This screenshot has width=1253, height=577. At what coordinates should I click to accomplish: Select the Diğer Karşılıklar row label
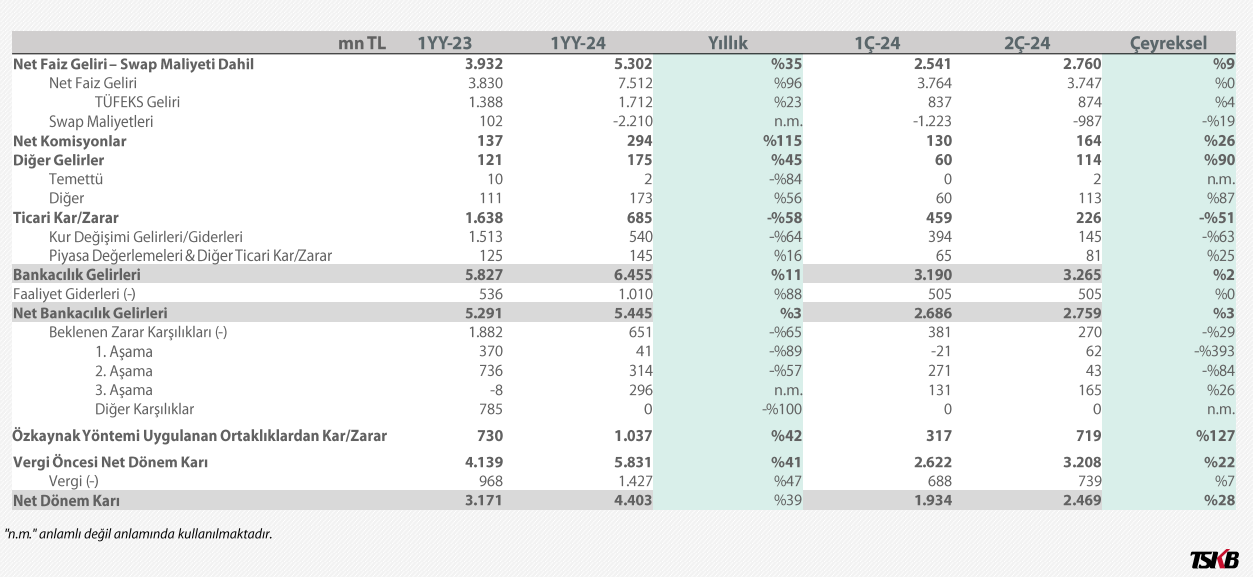pos(144,408)
